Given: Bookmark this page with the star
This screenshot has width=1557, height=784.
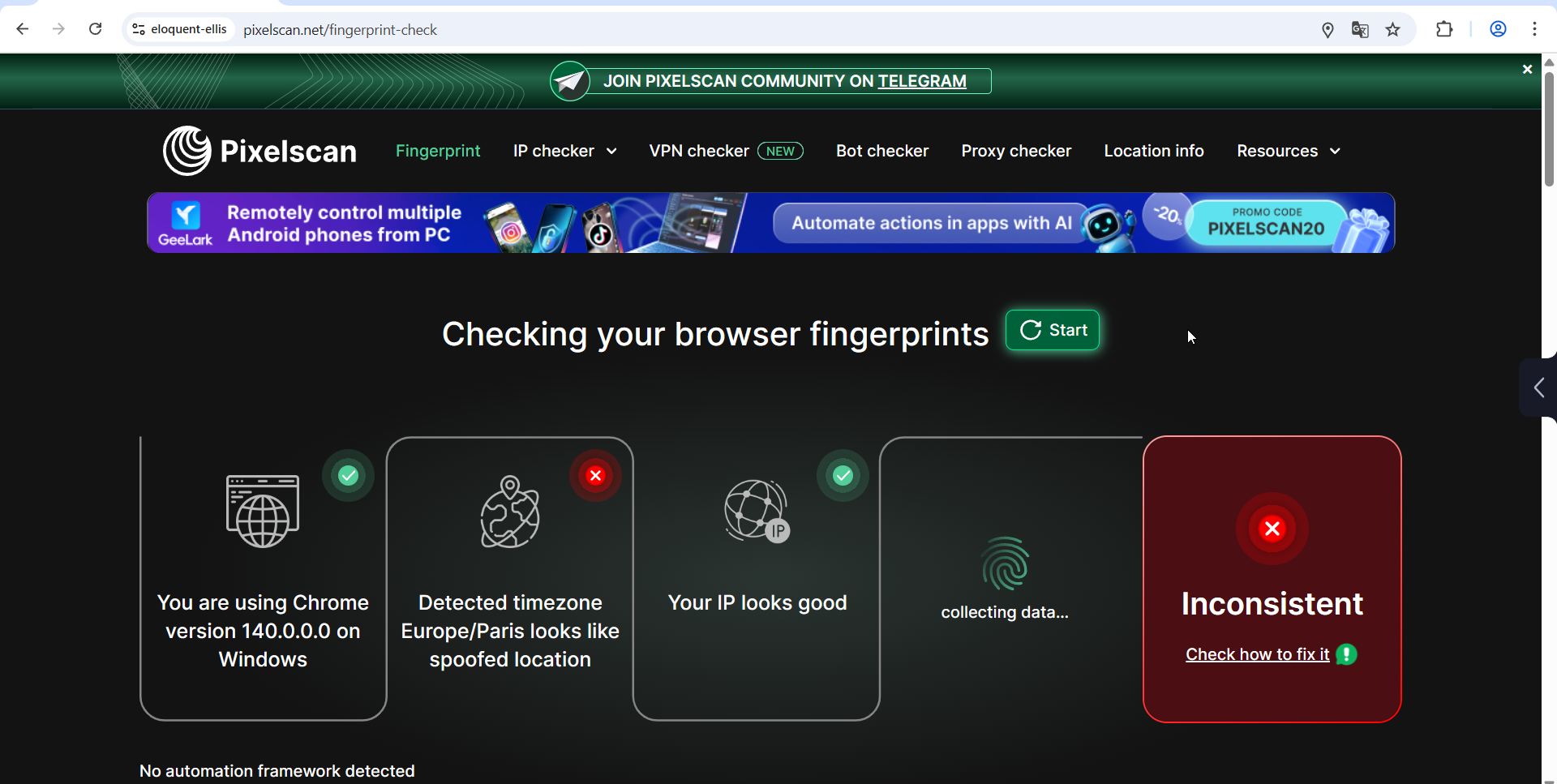Looking at the screenshot, I should tap(1393, 30).
